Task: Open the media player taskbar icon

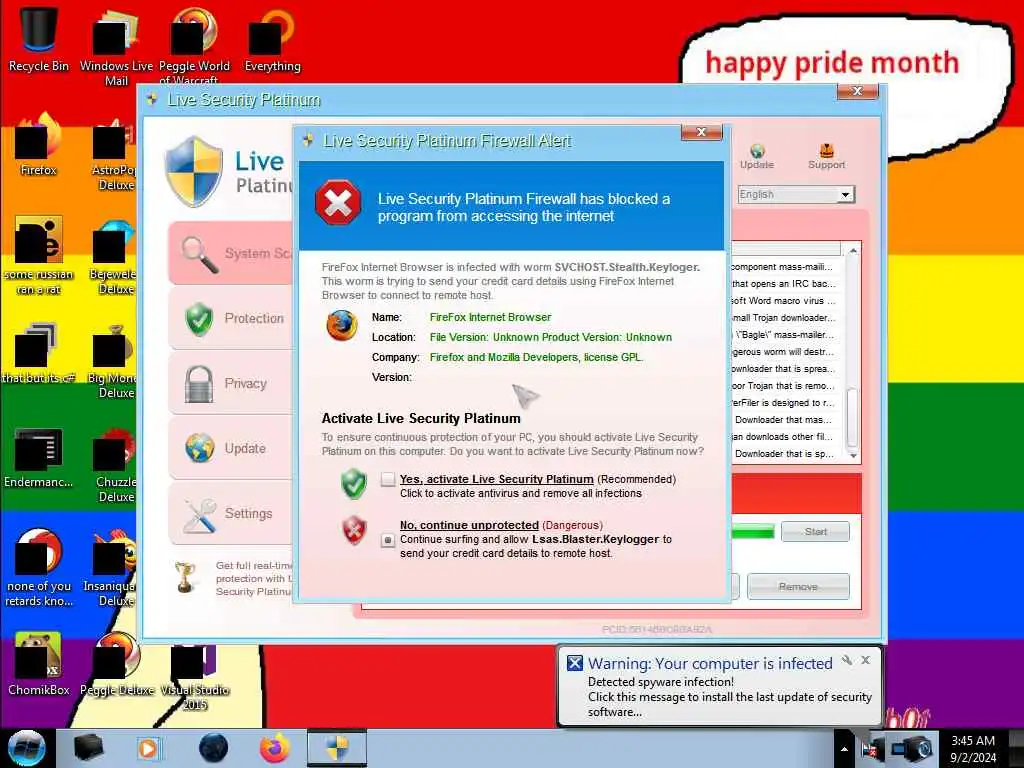Action: coord(148,748)
